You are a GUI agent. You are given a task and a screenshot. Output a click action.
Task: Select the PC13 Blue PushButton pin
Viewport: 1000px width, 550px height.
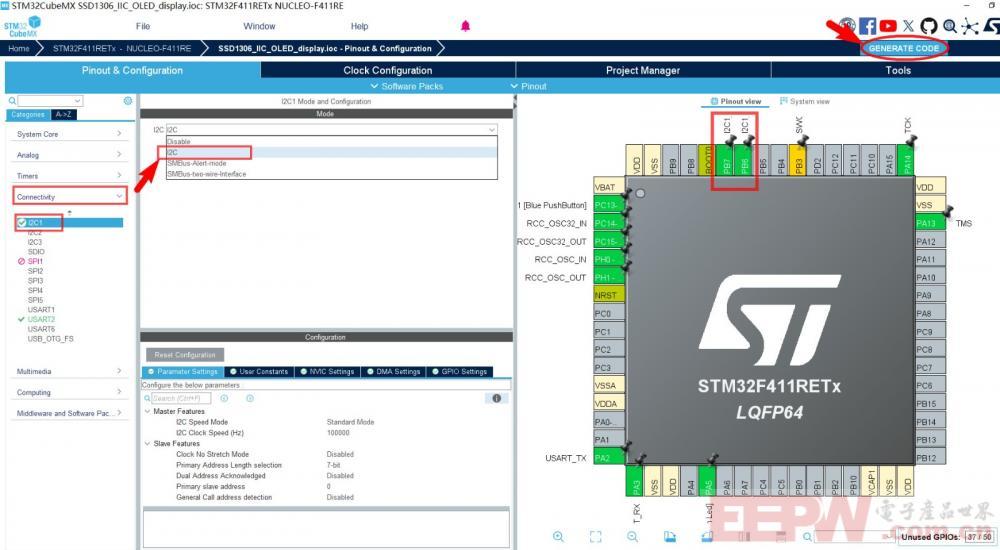coord(609,205)
